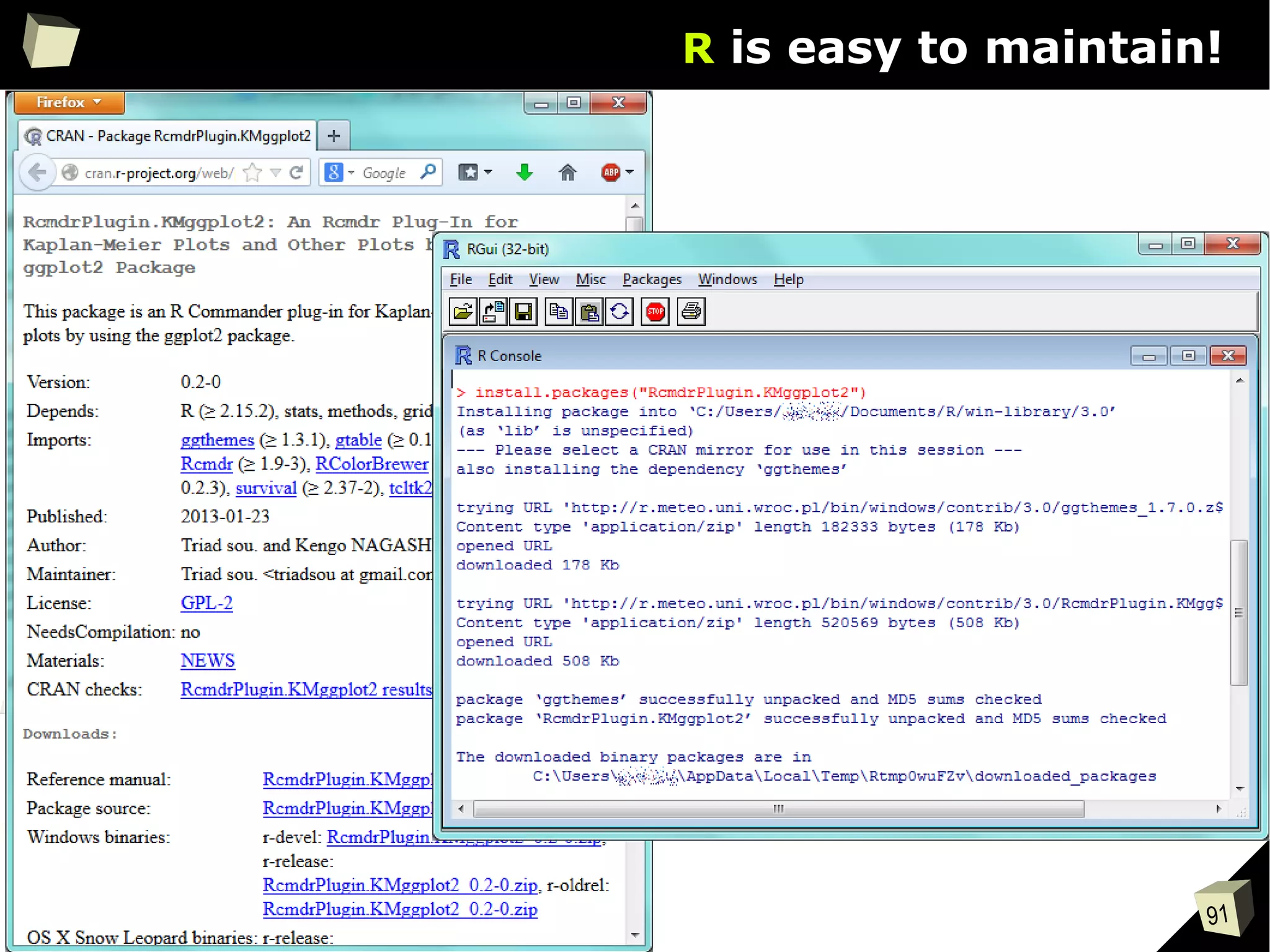Image resolution: width=1270 pixels, height=952 pixels.
Task: Click R Console scroll up arrow
Action: [x=1239, y=380]
